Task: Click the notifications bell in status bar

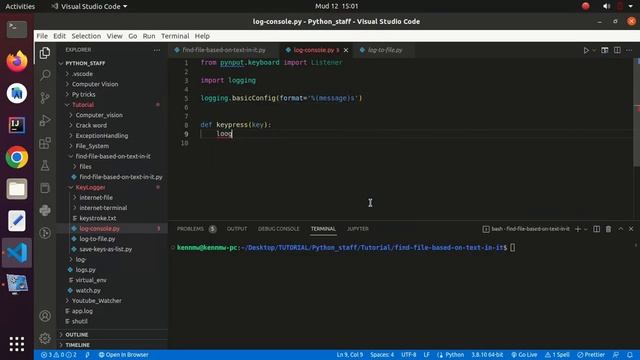Action: 630,355
